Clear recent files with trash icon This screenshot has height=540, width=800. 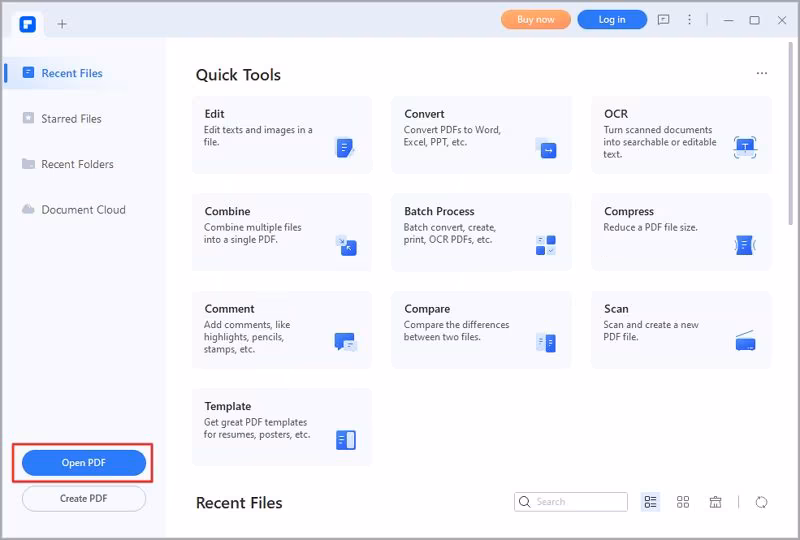pyautogui.click(x=715, y=502)
